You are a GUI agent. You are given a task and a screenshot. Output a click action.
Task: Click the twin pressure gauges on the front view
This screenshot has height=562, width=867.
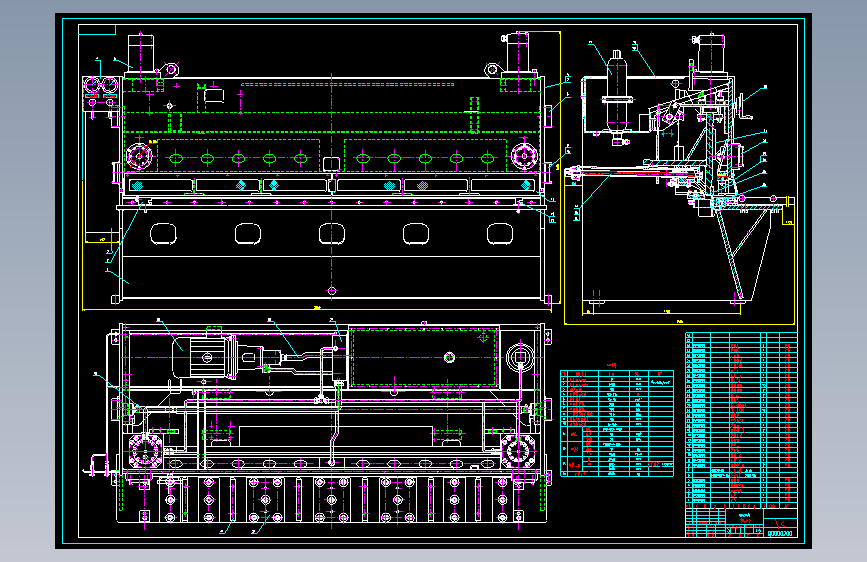pyautogui.click(x=101, y=87)
